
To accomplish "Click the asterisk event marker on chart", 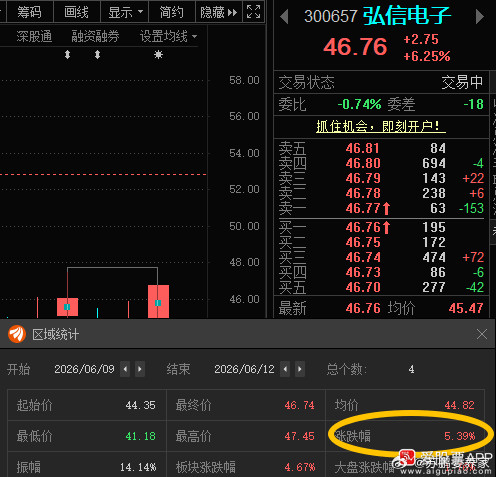I will pos(158,54).
